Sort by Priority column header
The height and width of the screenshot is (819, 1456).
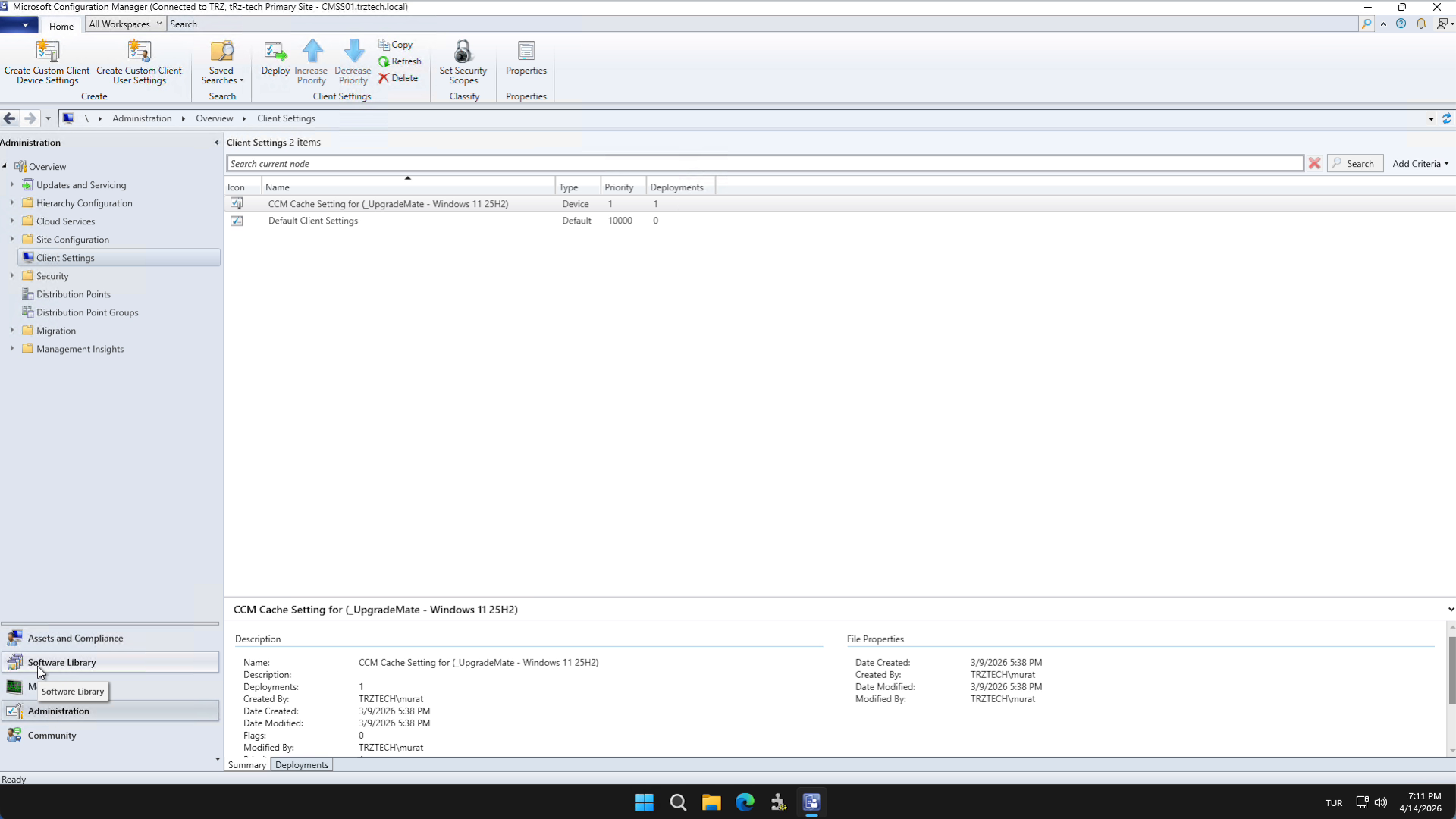623,187
